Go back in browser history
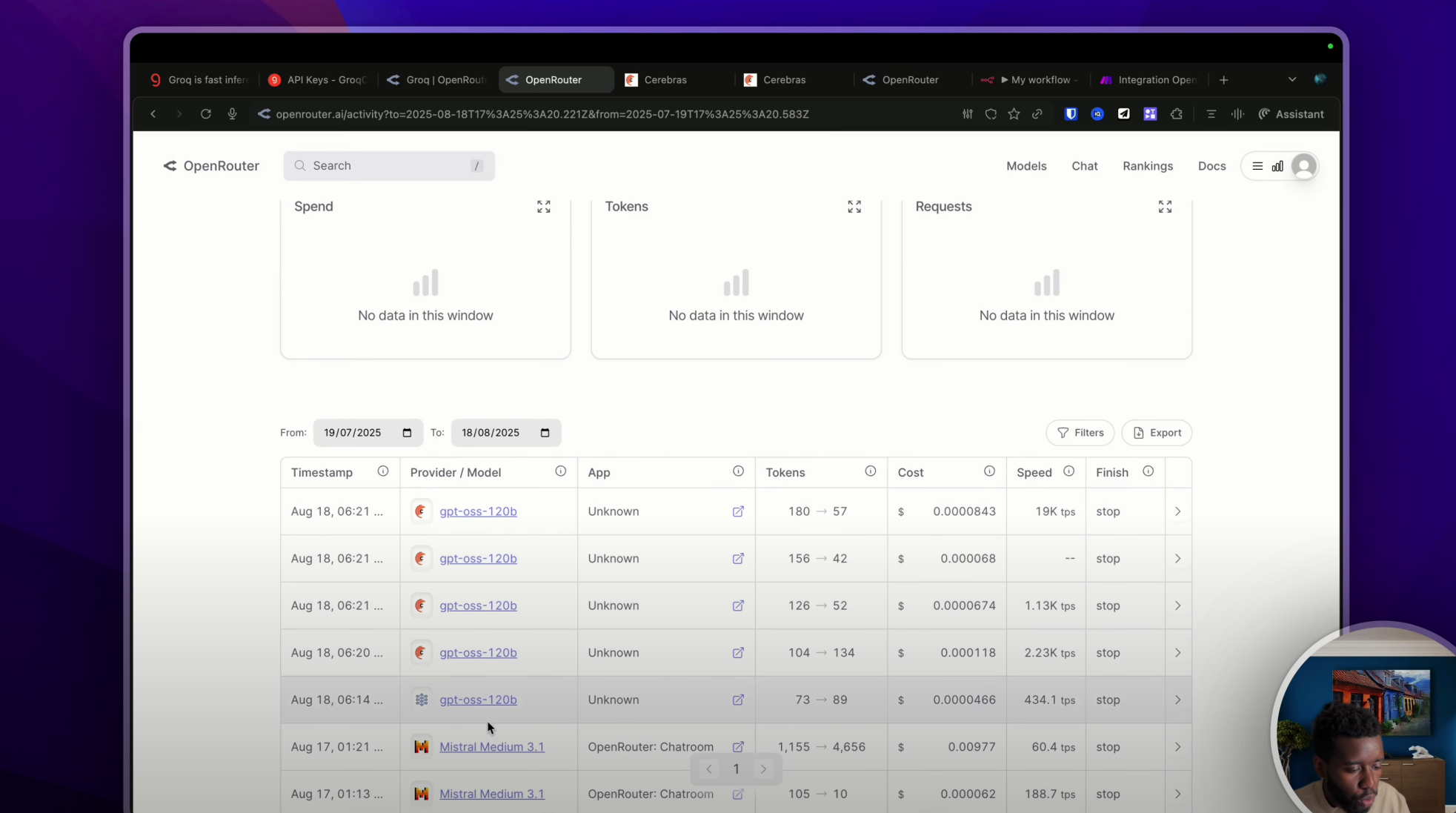The width and height of the screenshot is (1456, 813). [x=153, y=114]
